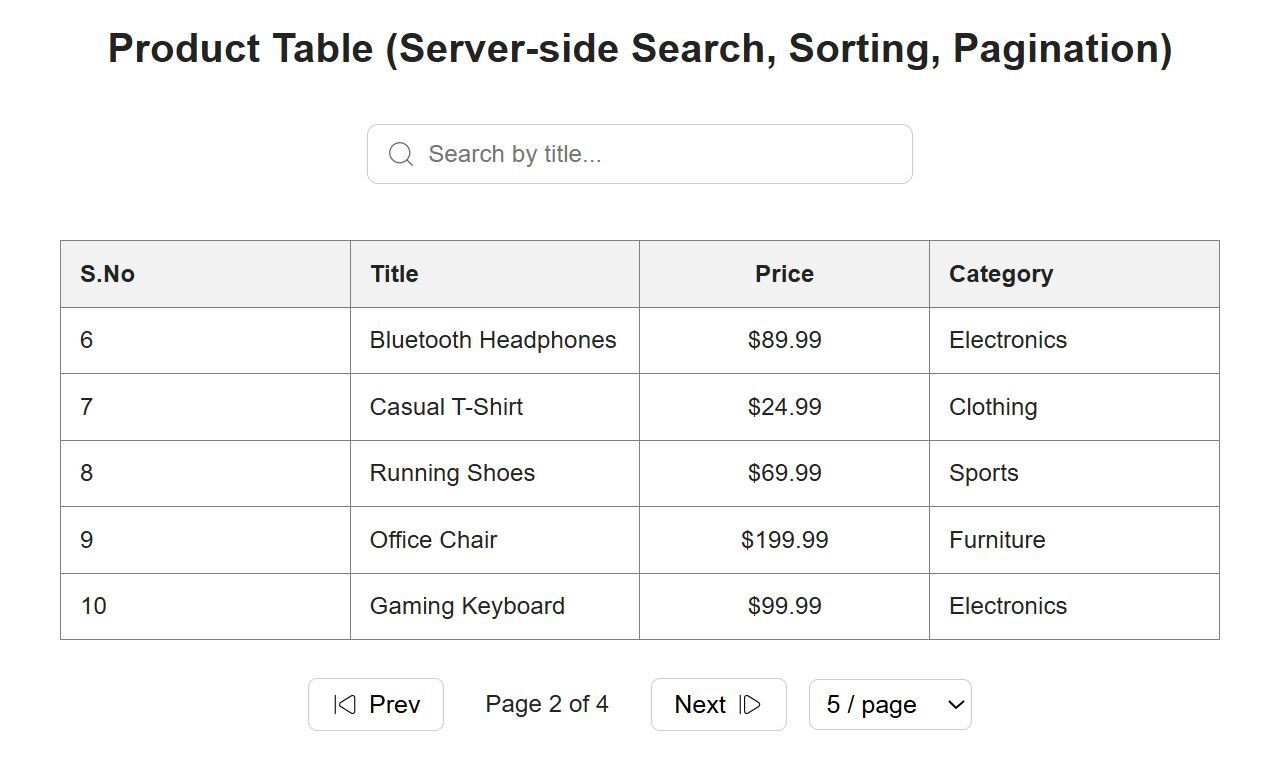This screenshot has height=760, width=1279.
Task: Click the Furniture category cell
Action: [997, 540]
